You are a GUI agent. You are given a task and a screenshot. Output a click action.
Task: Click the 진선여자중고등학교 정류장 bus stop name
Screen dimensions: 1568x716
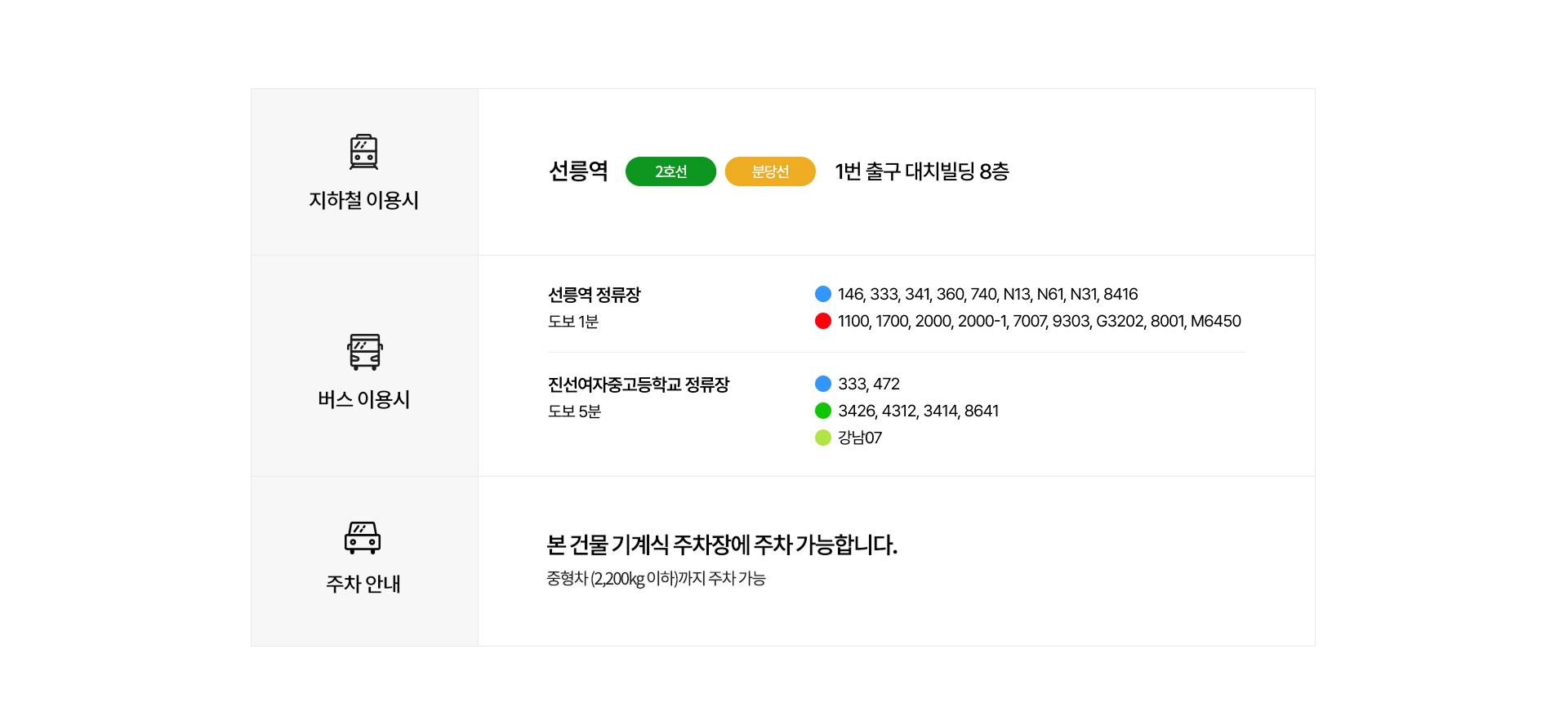click(638, 385)
